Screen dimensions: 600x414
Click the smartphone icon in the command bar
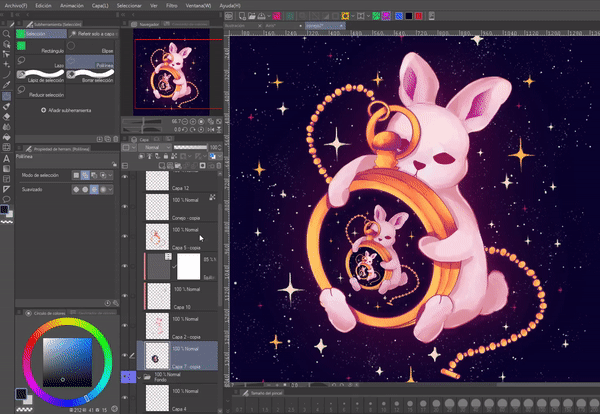[x=431, y=16]
